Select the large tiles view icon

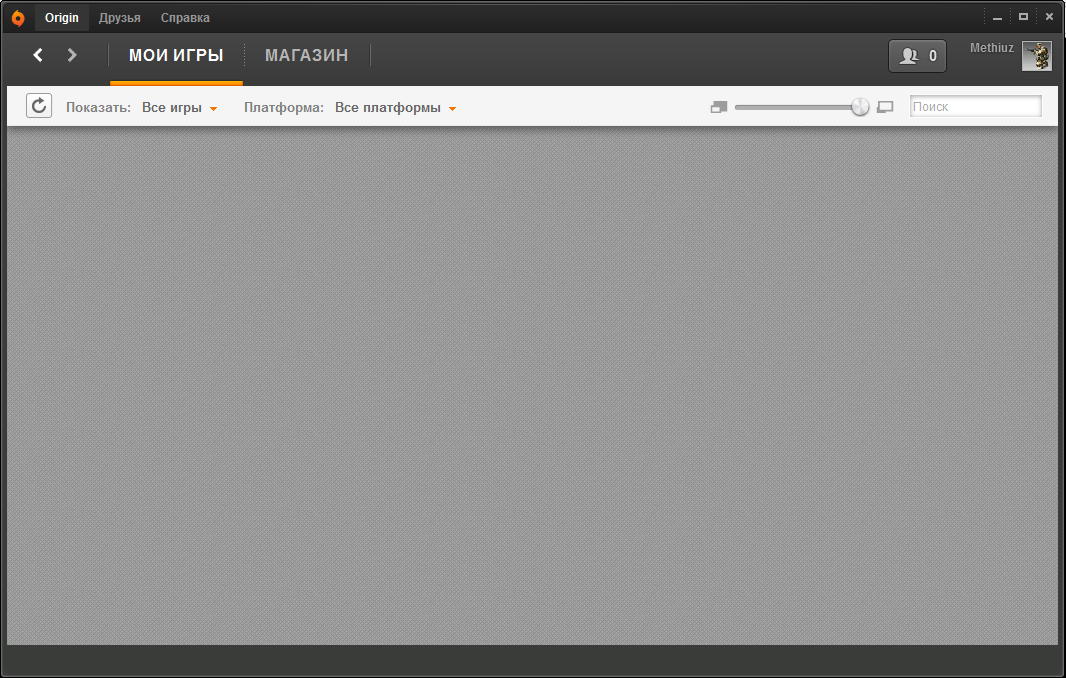pos(885,107)
